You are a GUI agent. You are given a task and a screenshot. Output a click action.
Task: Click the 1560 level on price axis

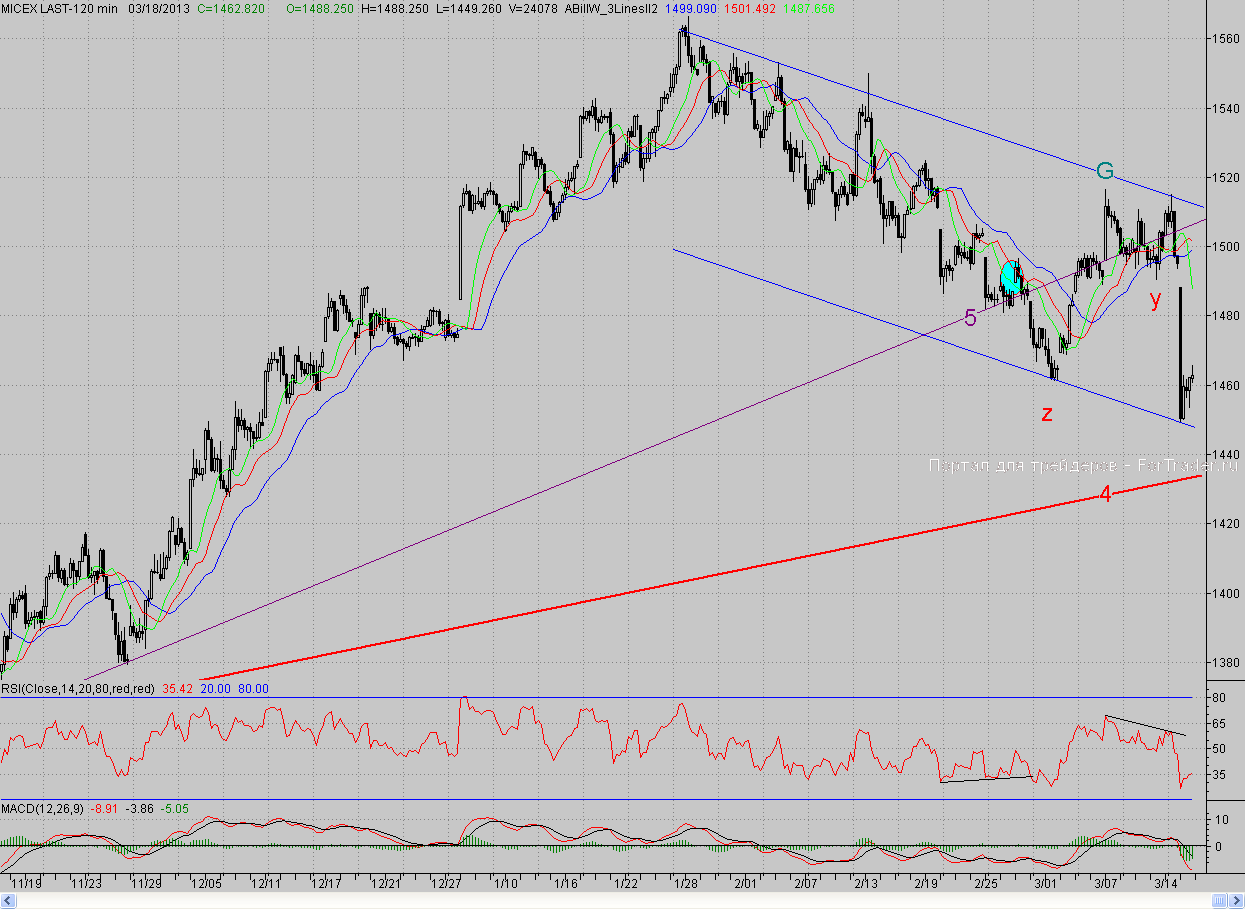[1225, 39]
